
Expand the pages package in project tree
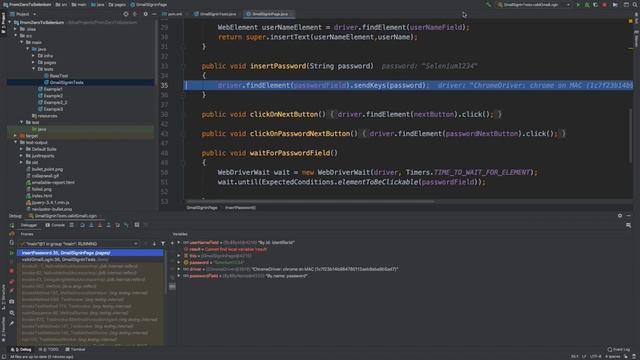coord(33,62)
